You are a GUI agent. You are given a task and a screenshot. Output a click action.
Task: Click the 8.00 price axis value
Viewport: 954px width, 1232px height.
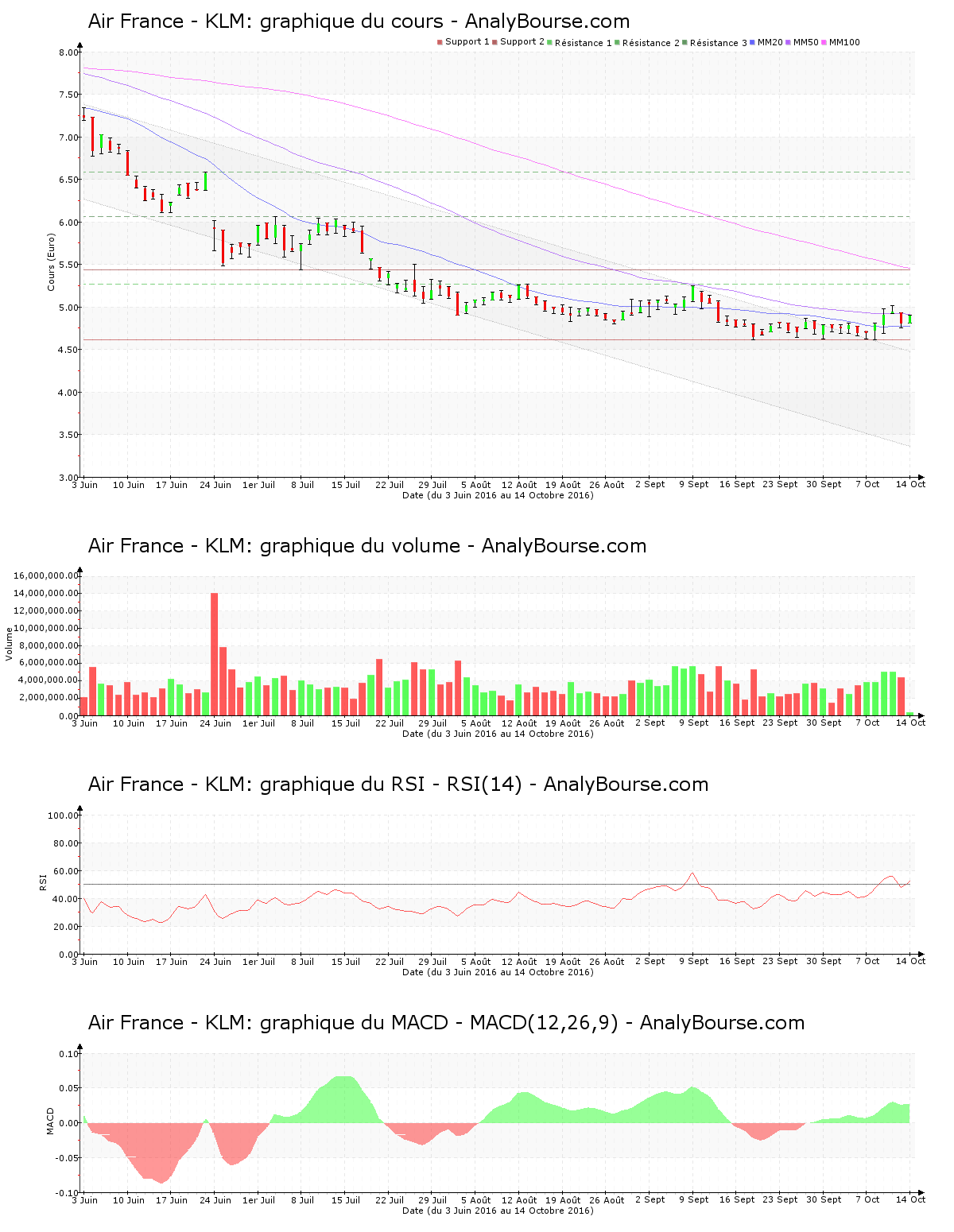tap(68, 53)
